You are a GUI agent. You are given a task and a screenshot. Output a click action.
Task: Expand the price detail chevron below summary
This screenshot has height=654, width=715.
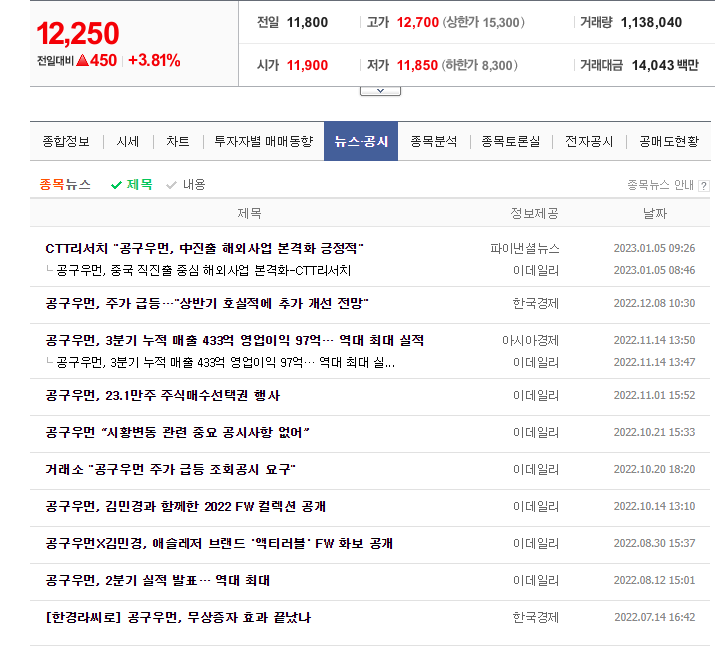(380, 91)
